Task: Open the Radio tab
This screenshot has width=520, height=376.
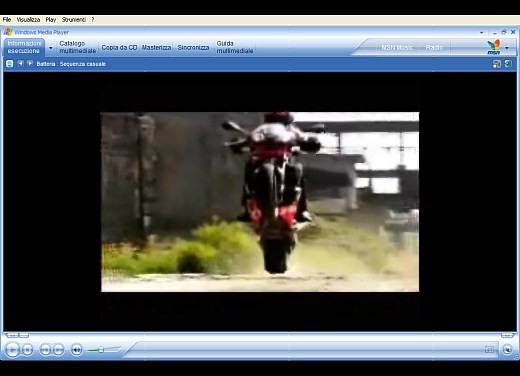Action: (x=434, y=48)
